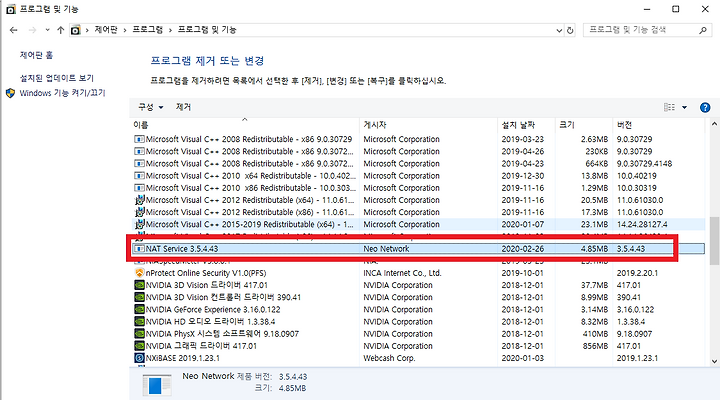Click icon of Visual C++ 2010 x86 row
Screen dimensions: 720x400
pyautogui.click(x=139, y=188)
